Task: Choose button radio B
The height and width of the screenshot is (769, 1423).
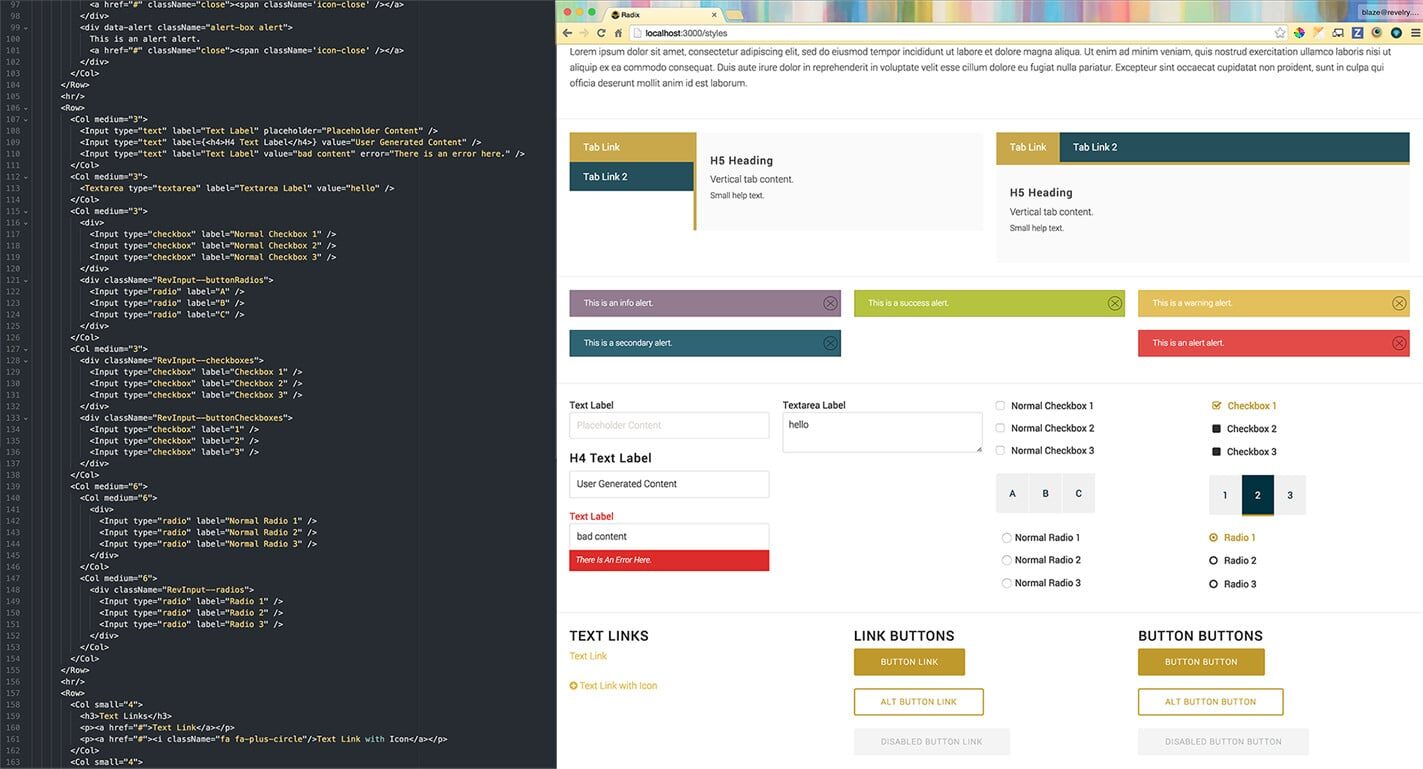Action: pyautogui.click(x=1045, y=494)
